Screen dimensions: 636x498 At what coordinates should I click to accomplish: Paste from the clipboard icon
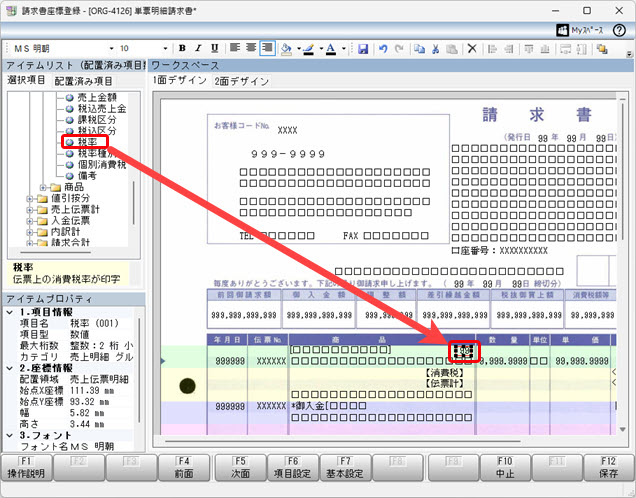click(452, 49)
